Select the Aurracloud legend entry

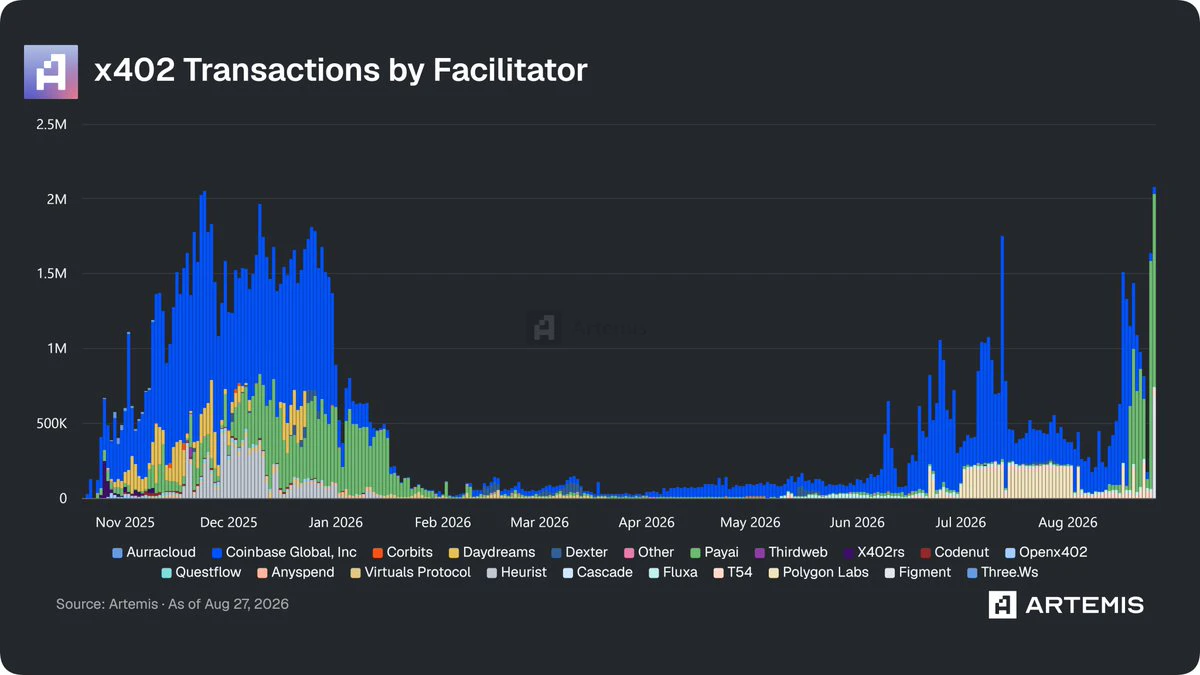coord(154,552)
